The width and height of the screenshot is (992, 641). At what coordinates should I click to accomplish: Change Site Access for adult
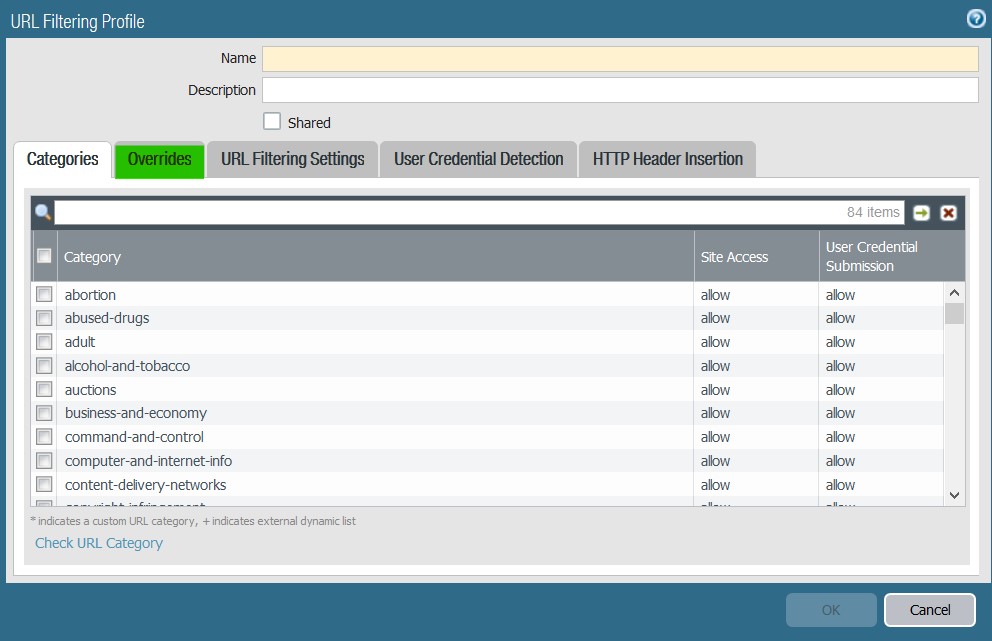(715, 341)
